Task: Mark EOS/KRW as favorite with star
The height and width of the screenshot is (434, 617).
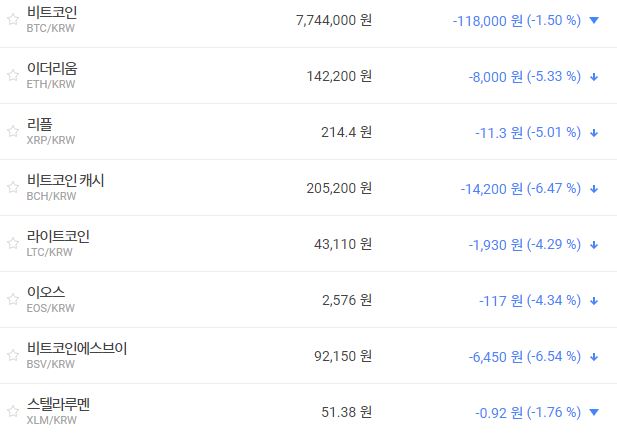Action: pos(12,300)
